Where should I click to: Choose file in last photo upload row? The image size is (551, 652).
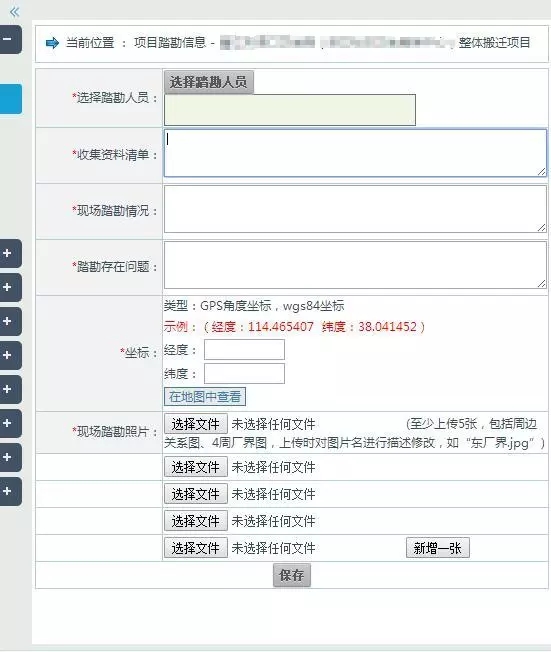pos(196,548)
